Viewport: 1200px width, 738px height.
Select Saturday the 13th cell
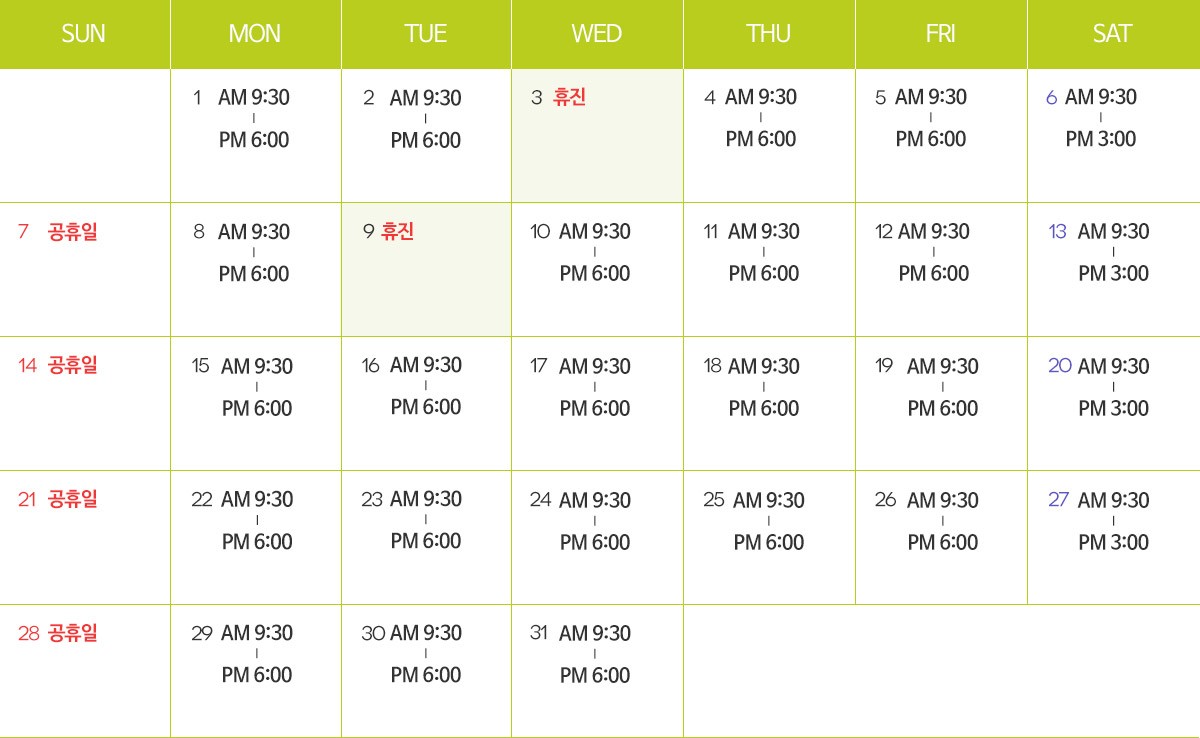(1114, 269)
